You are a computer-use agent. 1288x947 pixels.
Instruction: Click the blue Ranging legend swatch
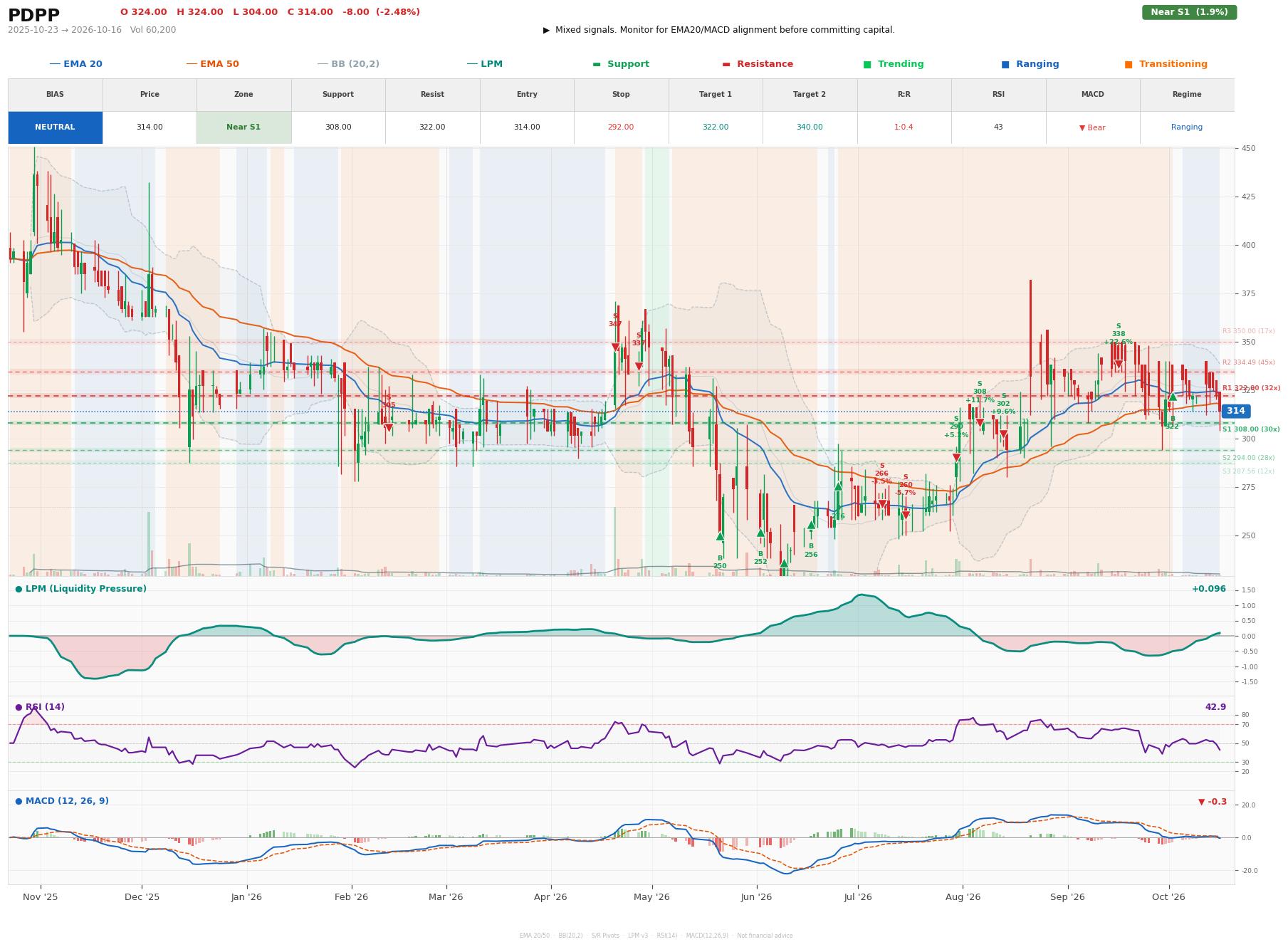click(1005, 64)
